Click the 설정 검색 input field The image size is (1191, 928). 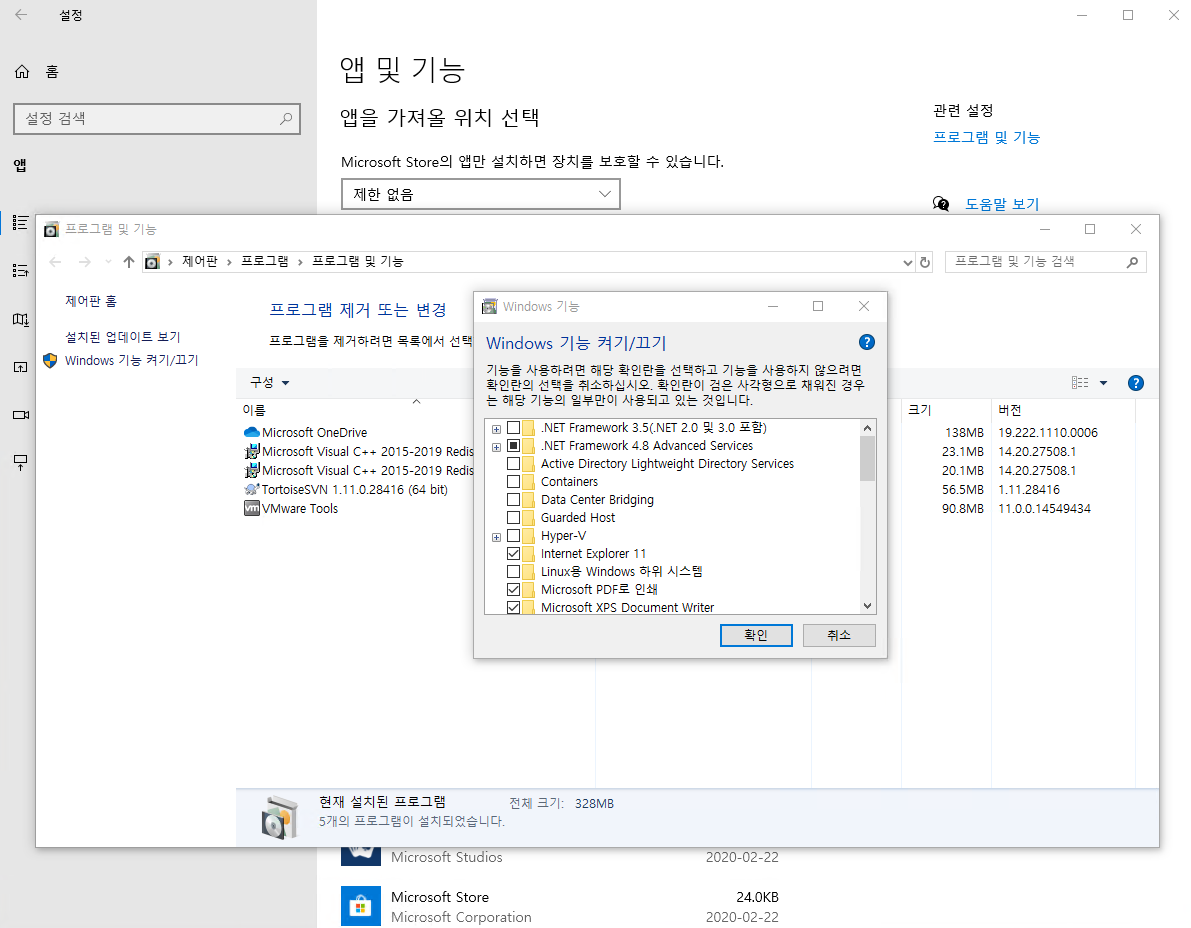[x=156, y=118]
